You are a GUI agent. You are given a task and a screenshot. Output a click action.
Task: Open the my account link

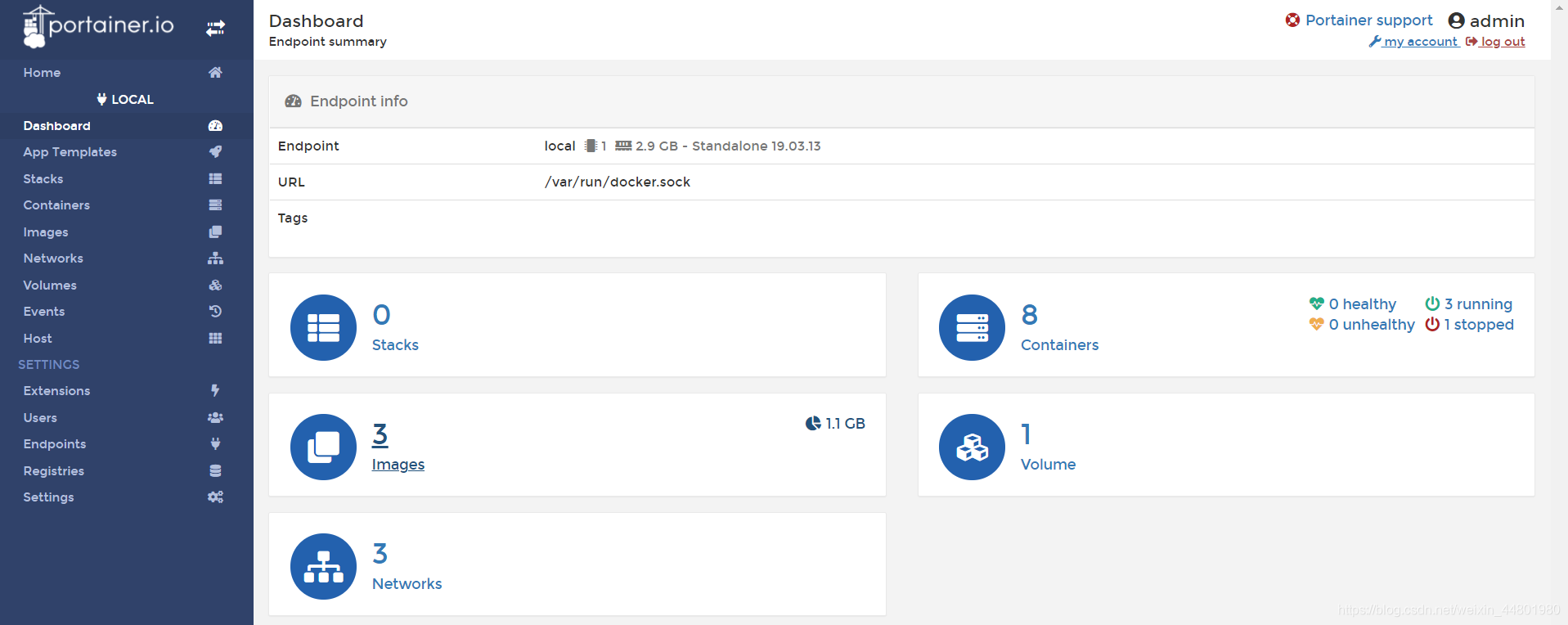1413,42
